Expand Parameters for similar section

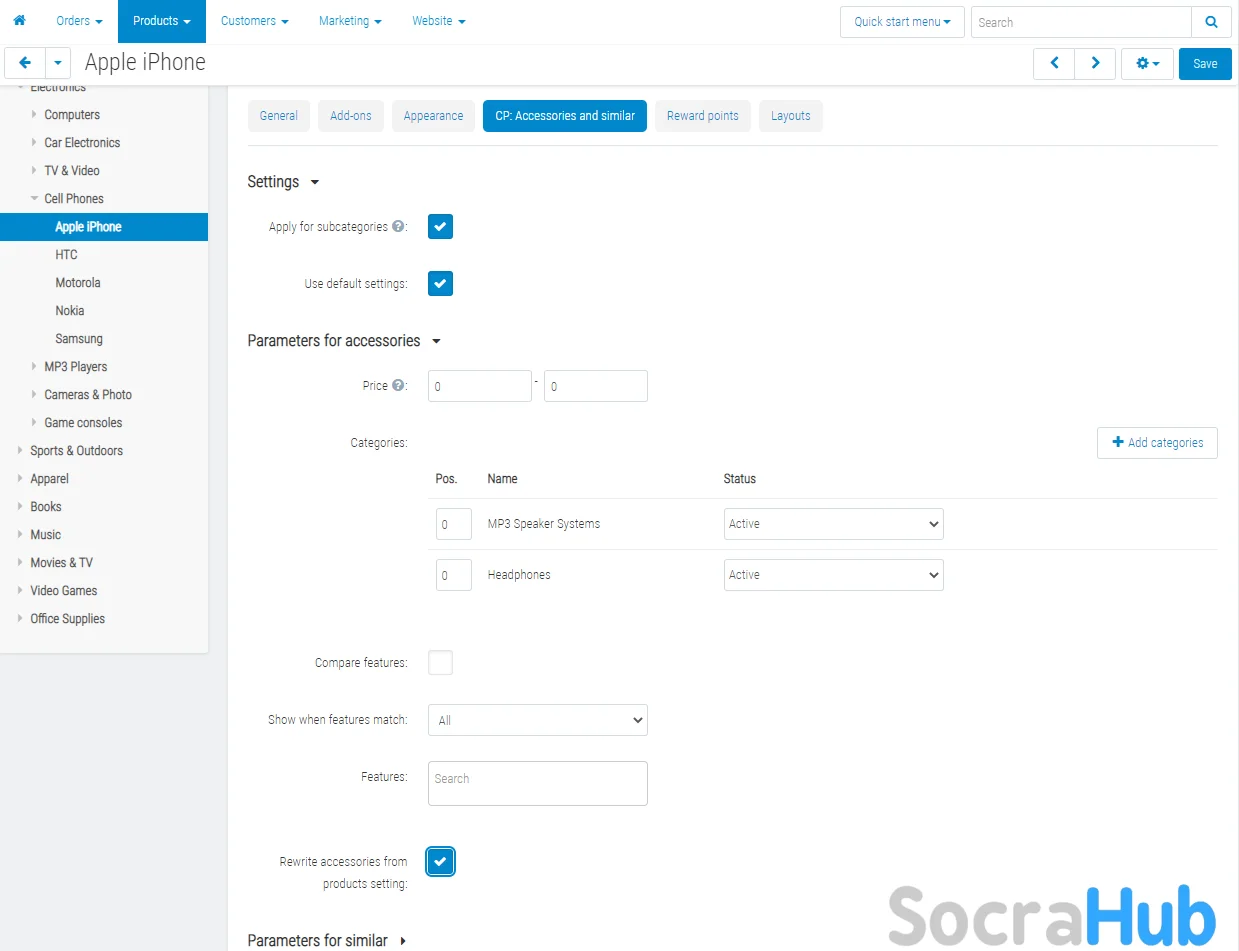coord(328,941)
